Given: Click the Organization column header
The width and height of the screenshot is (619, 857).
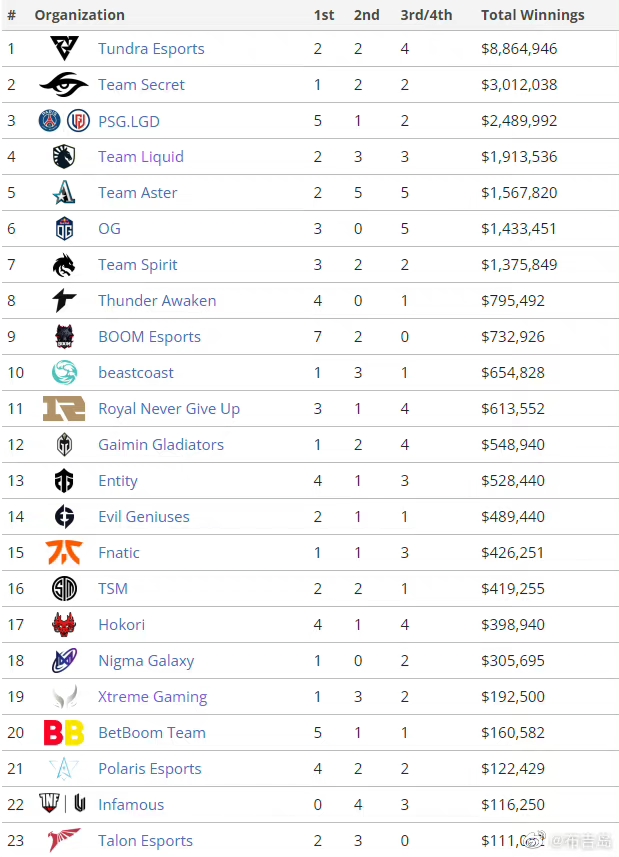Looking at the screenshot, I should [x=80, y=15].
